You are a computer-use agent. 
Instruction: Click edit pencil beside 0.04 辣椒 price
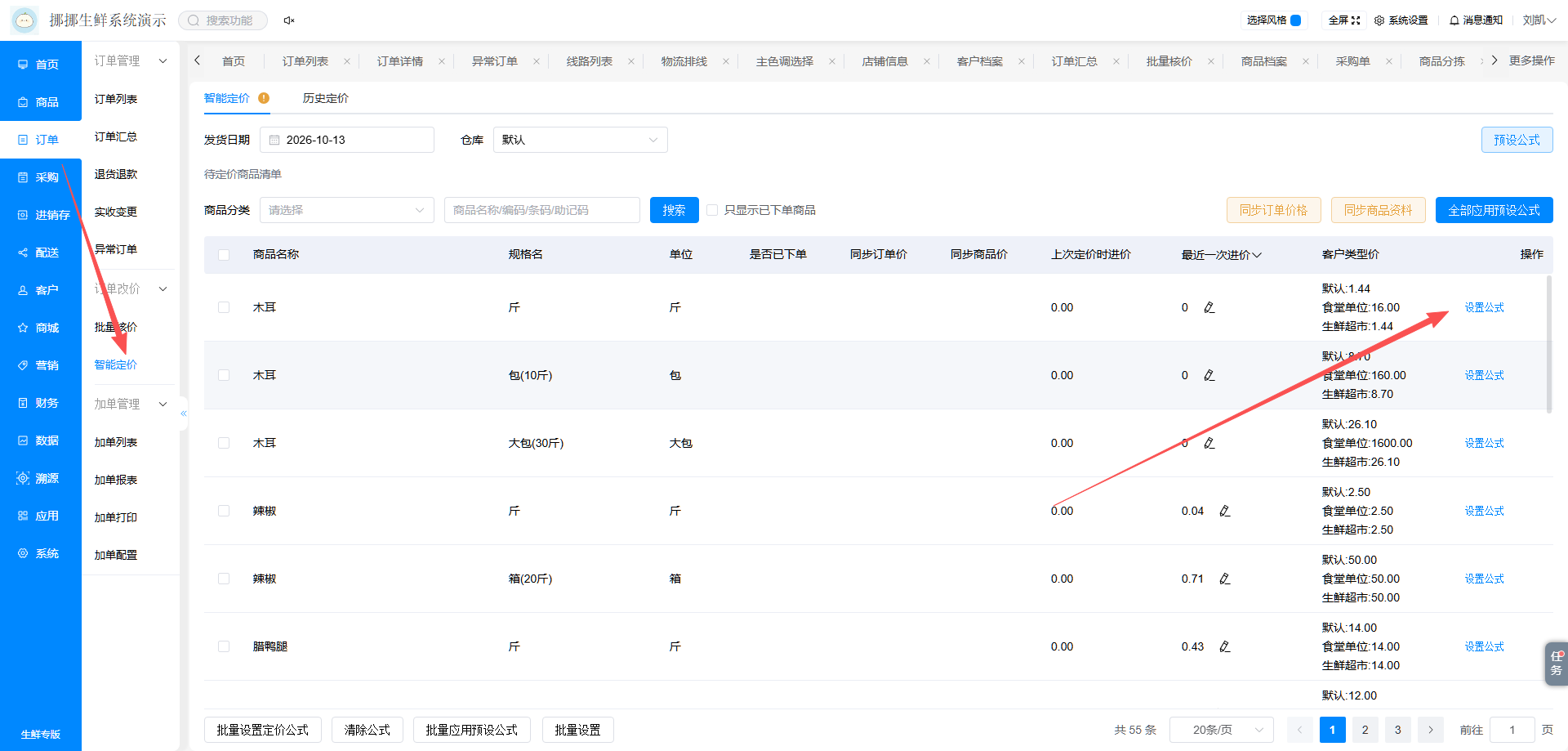[1225, 511]
